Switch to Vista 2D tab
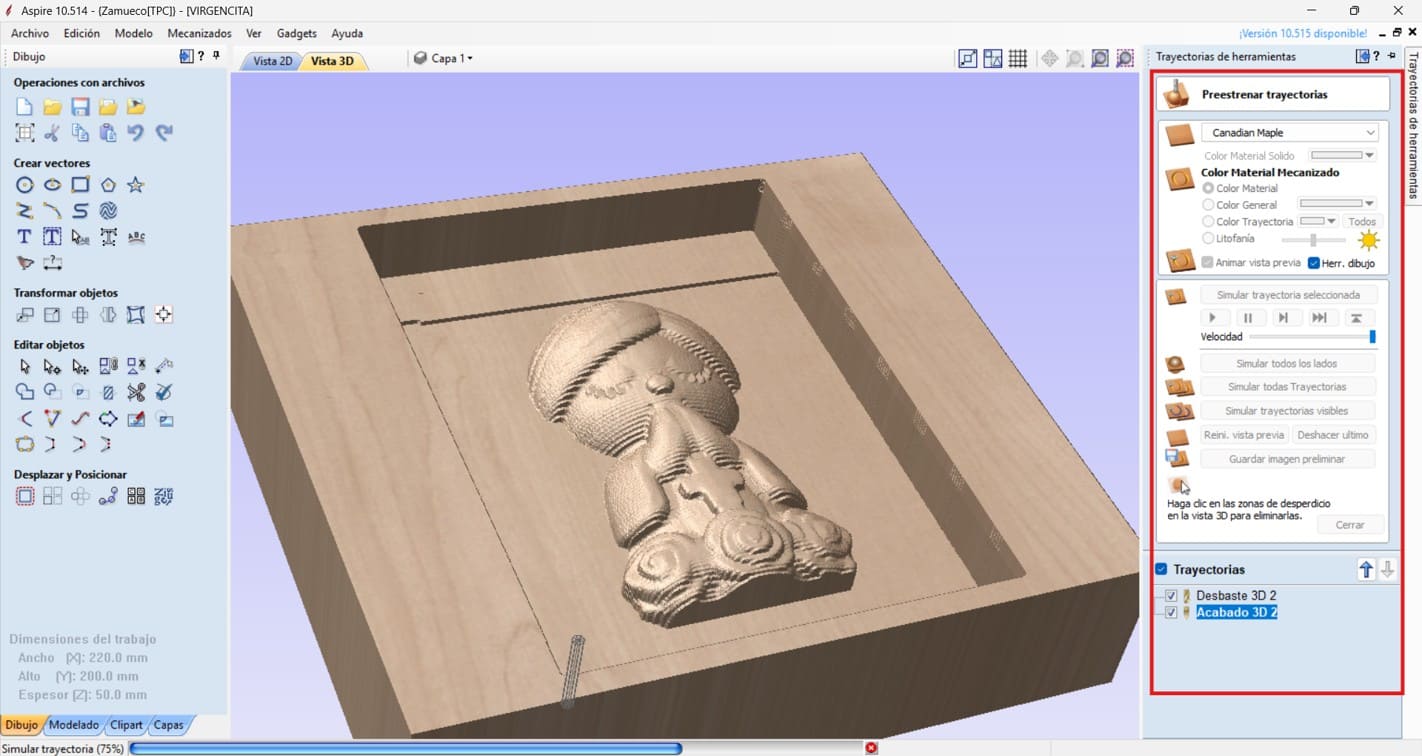Viewport: 1422px width, 756px height. pos(273,61)
